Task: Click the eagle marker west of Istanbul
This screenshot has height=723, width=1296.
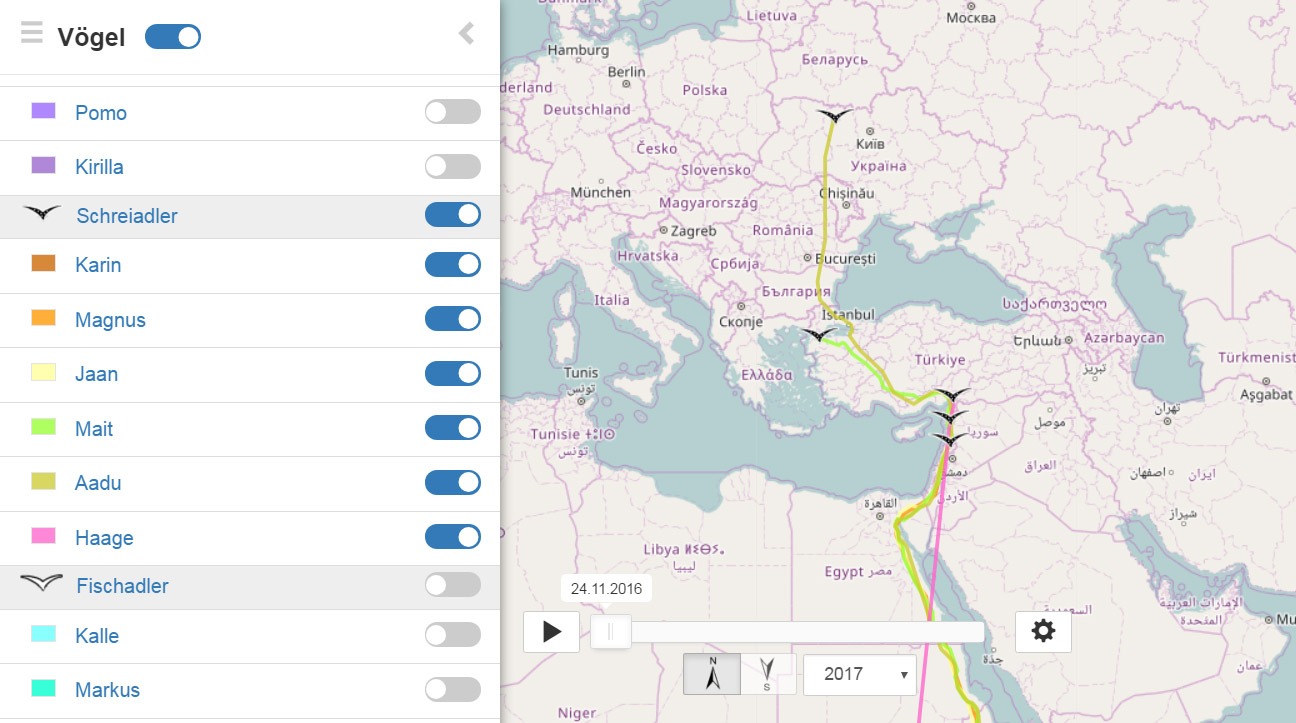Action: click(x=820, y=335)
